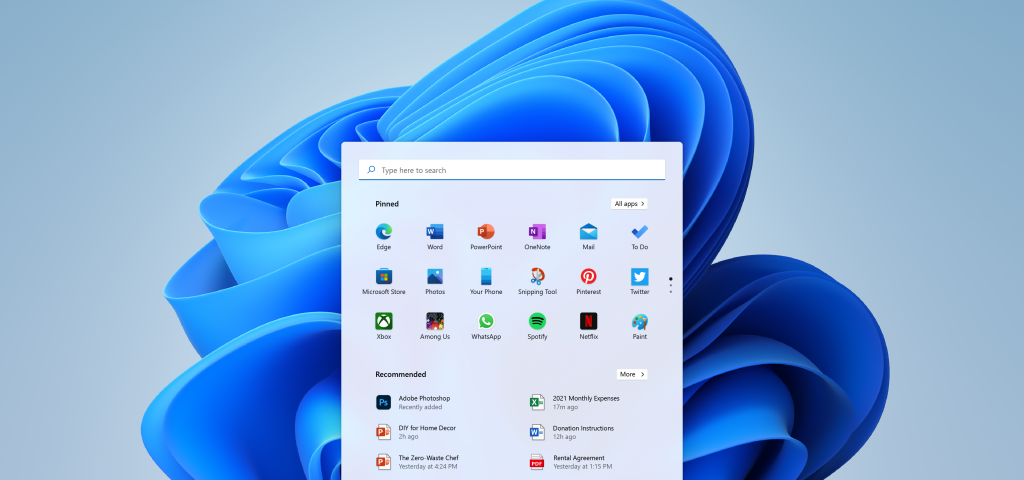Open the Mail app
Screen dimensions: 1024x480
pos(588,236)
